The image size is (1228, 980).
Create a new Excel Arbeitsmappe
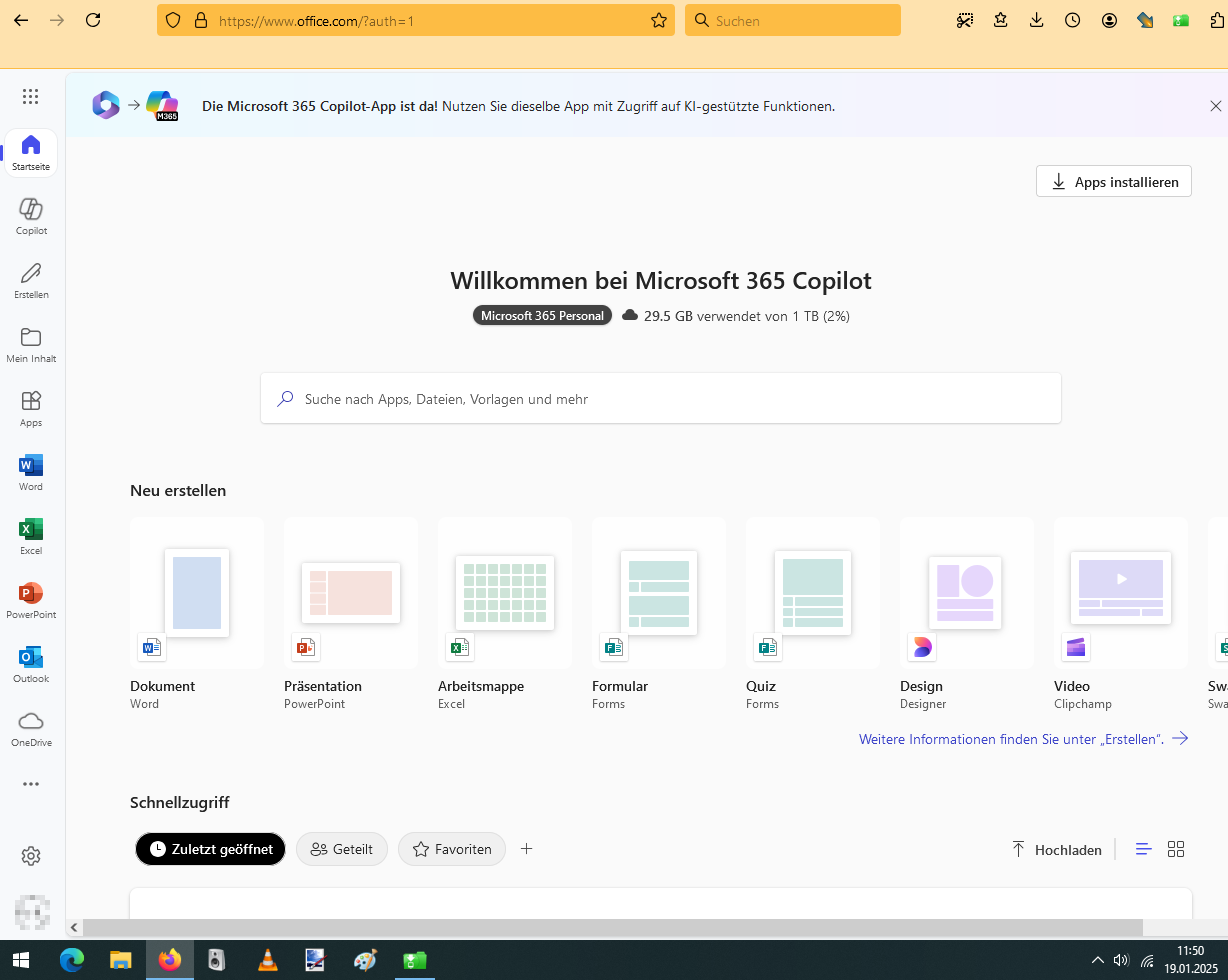pyautogui.click(x=505, y=614)
